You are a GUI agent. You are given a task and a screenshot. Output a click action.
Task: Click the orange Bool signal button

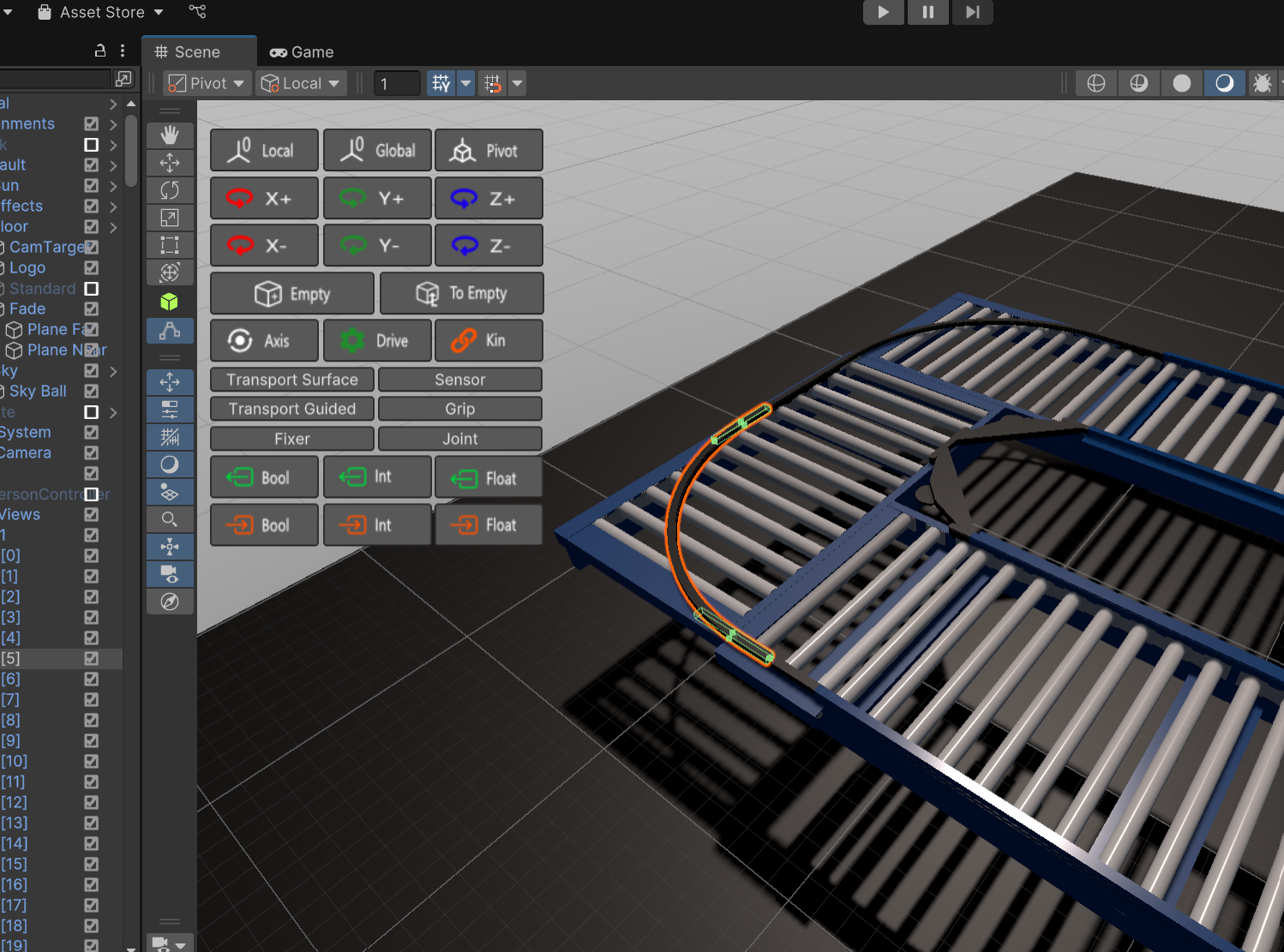(x=264, y=524)
